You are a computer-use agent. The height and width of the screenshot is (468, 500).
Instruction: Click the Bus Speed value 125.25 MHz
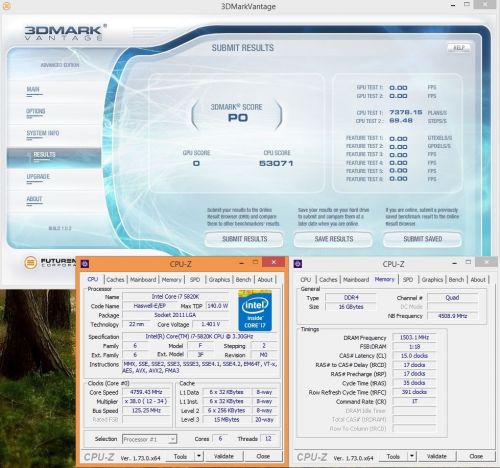[x=146, y=411]
